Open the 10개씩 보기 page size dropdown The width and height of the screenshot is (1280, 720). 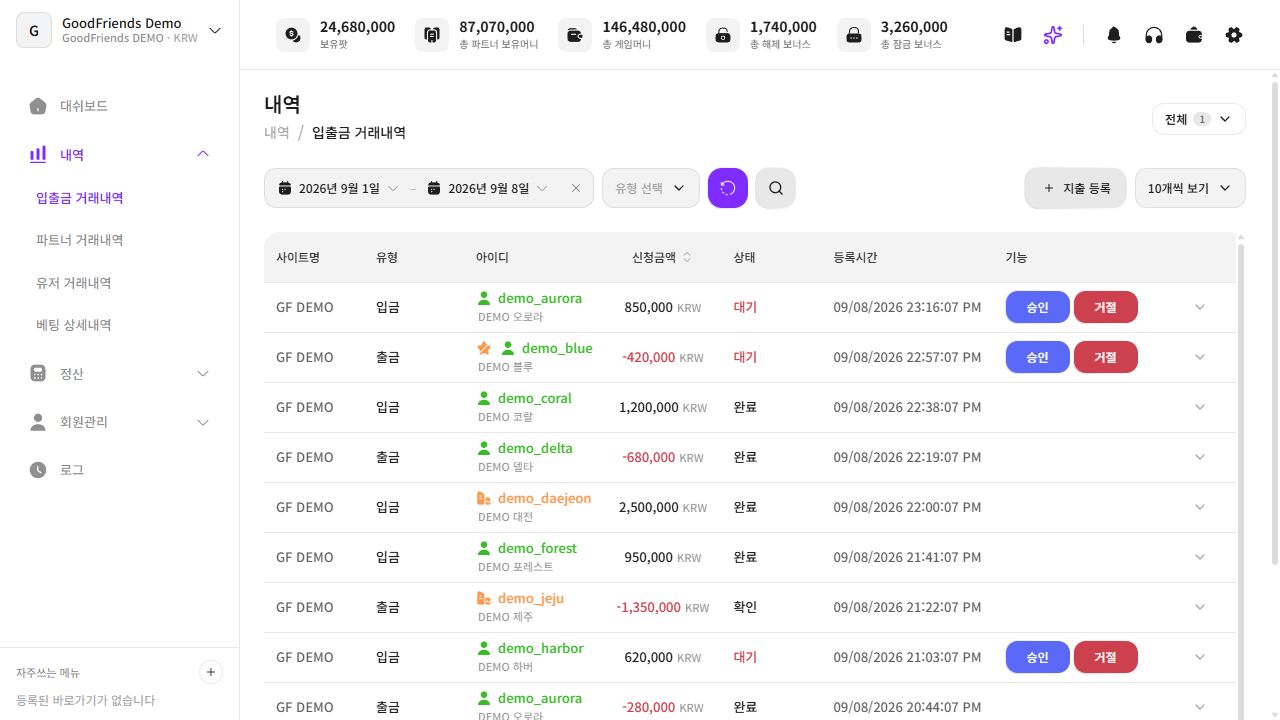1190,188
